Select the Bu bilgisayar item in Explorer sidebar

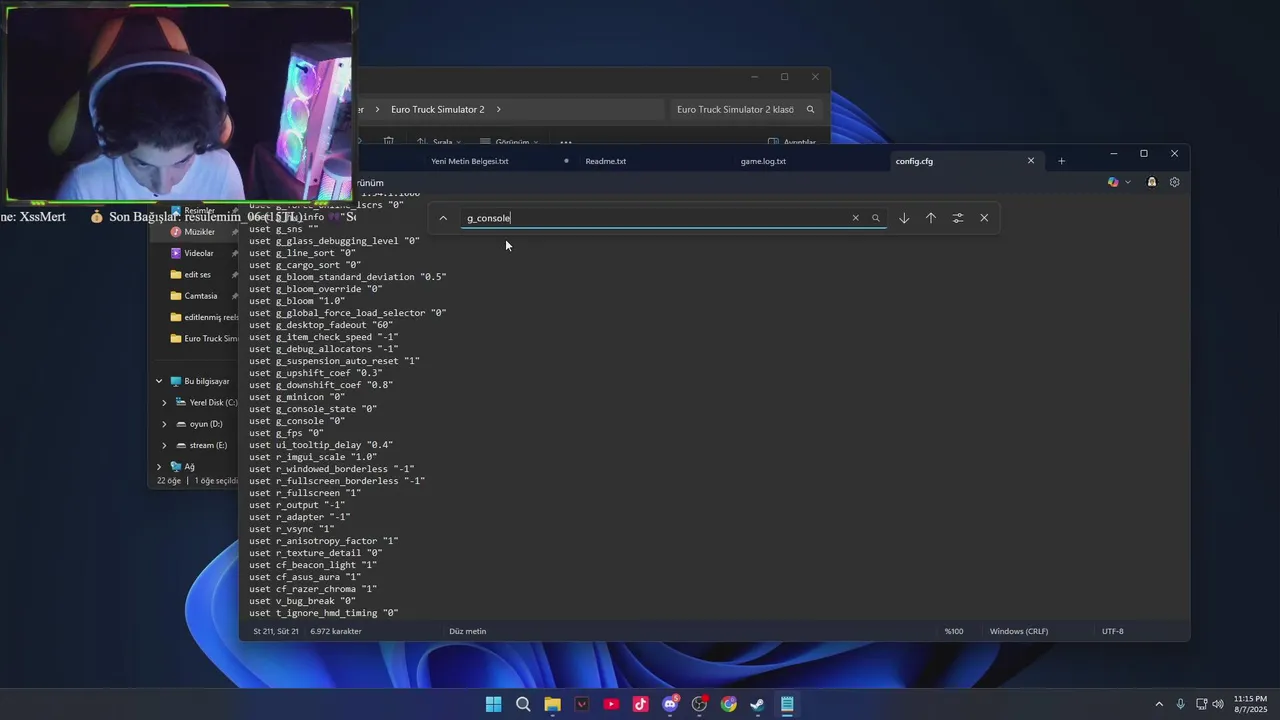[x=200, y=381]
